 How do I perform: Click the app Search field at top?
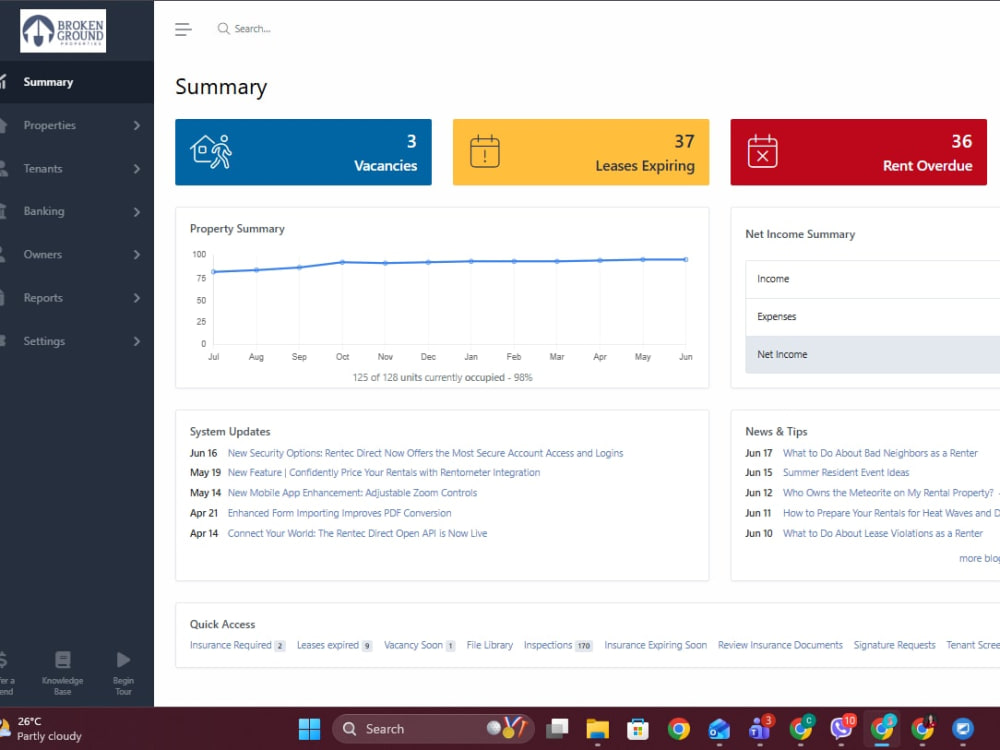(x=253, y=29)
